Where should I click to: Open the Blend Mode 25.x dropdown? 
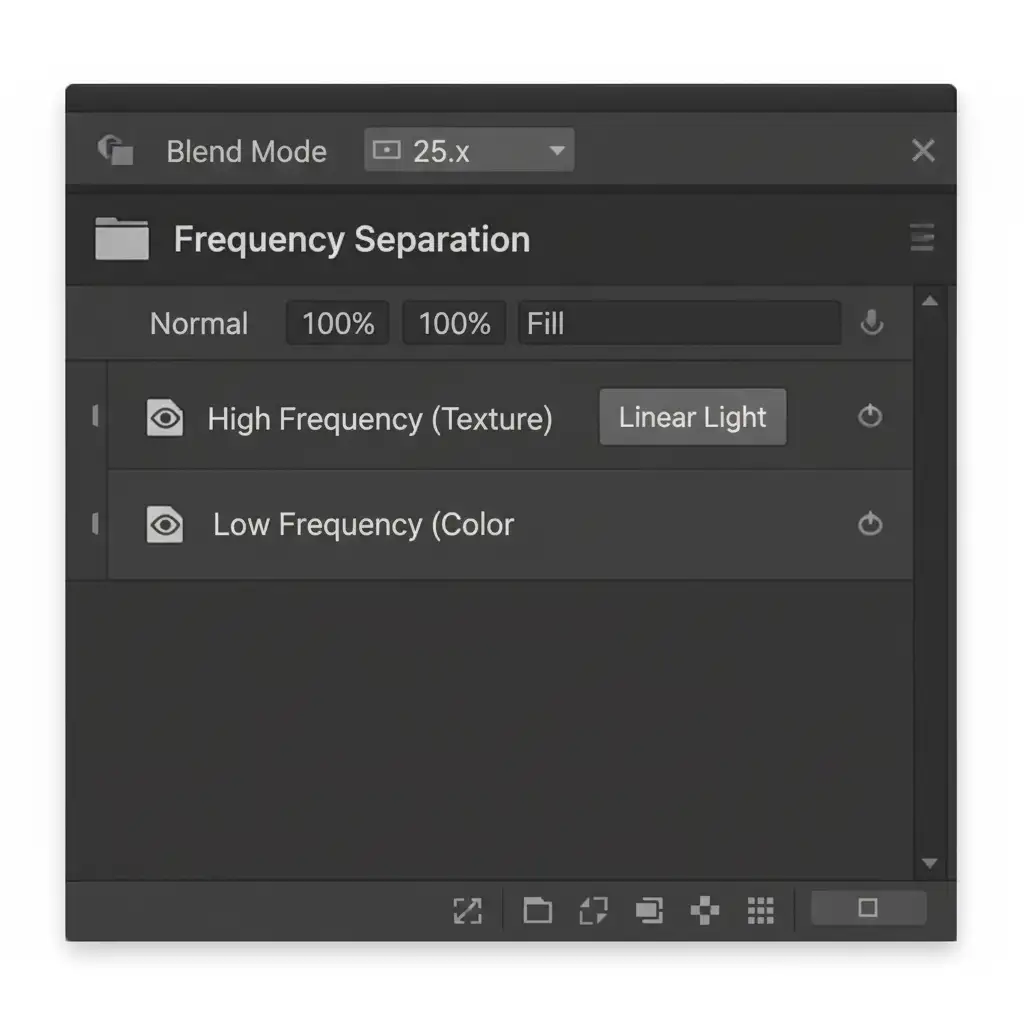tap(469, 151)
